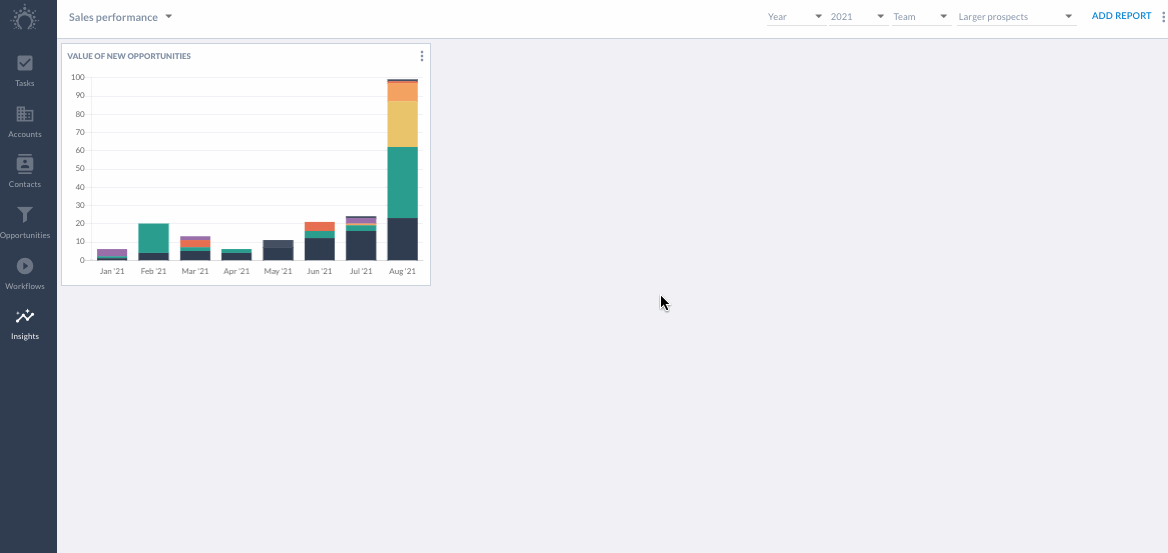Screen dimensions: 1168x553
Task: Click the Value of New Opportunities title
Action: coord(129,56)
